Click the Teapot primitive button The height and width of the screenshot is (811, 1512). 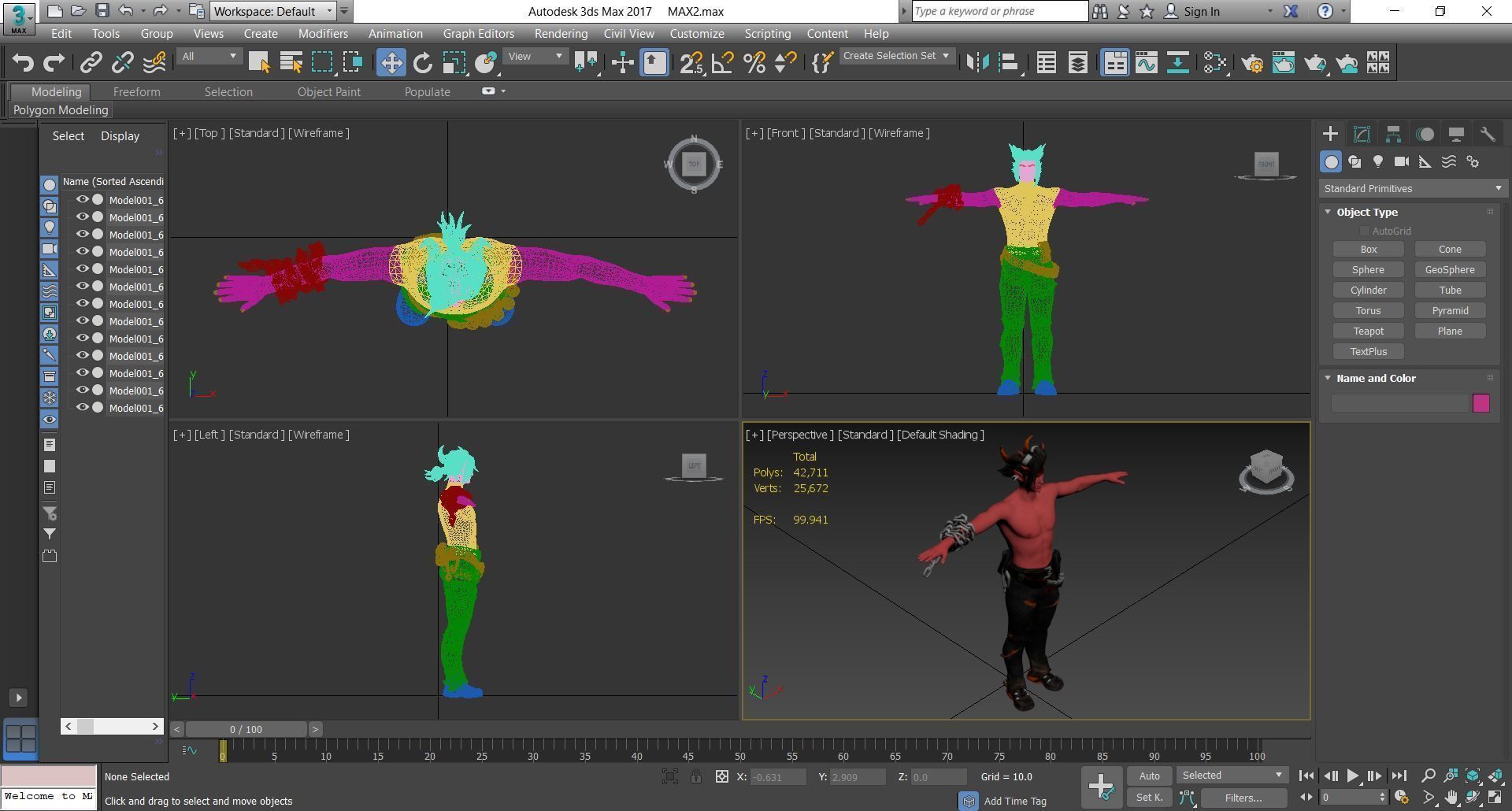[x=1369, y=331]
